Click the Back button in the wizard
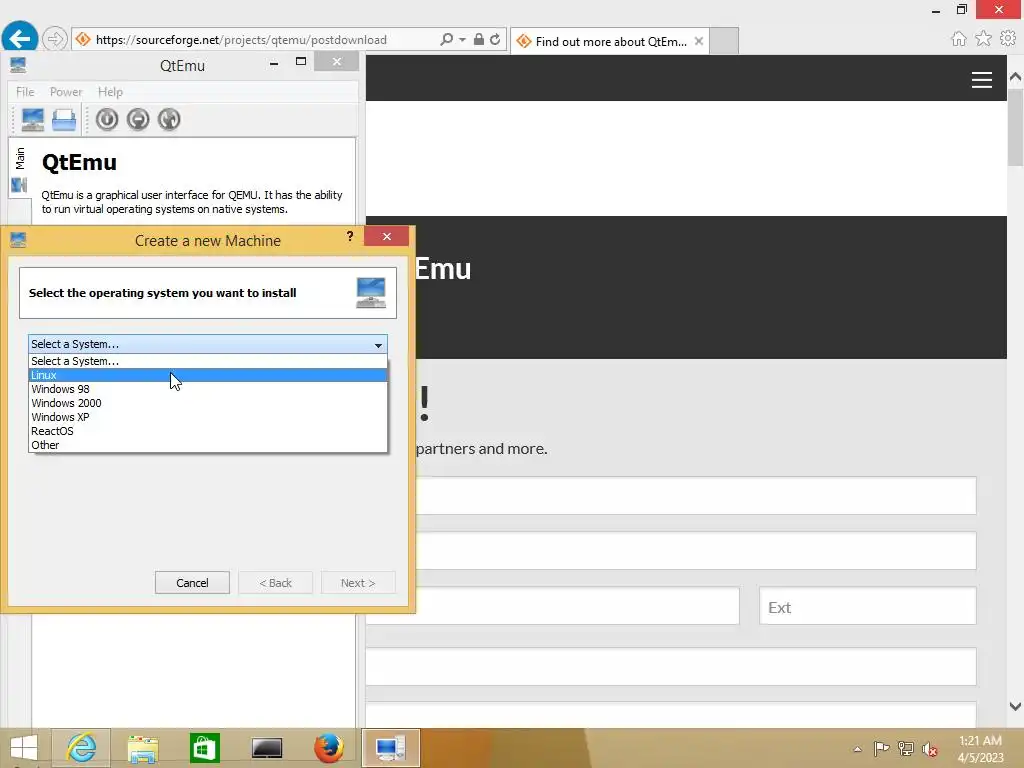 point(276,583)
